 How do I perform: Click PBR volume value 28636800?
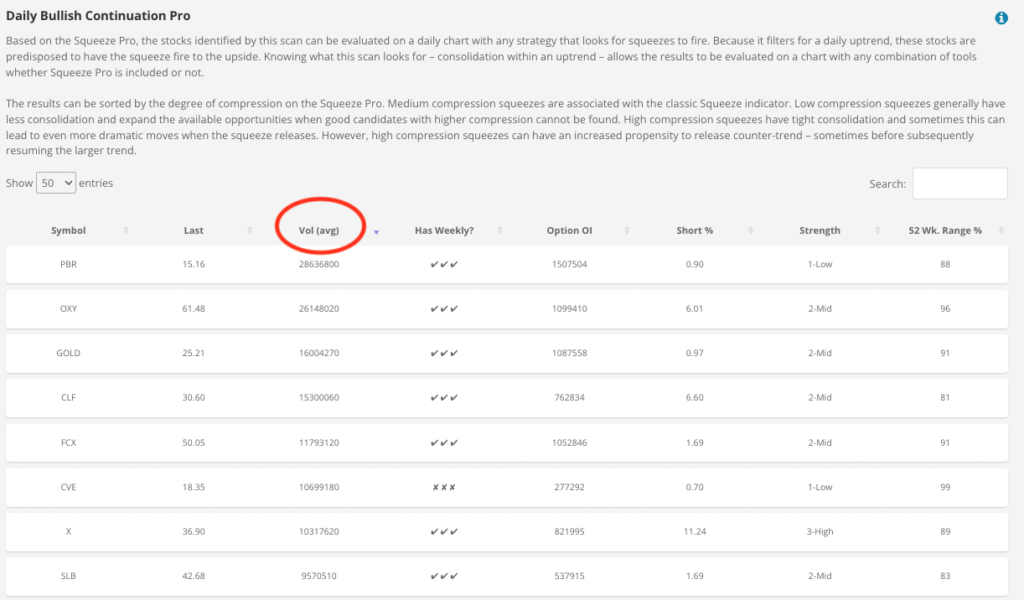319,264
